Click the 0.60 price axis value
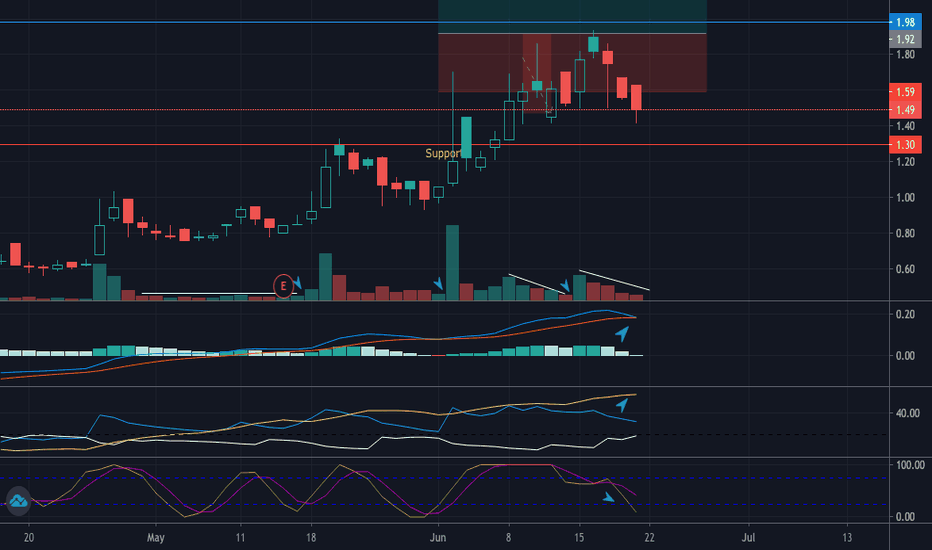Screen dimensions: 932x550 point(905,269)
